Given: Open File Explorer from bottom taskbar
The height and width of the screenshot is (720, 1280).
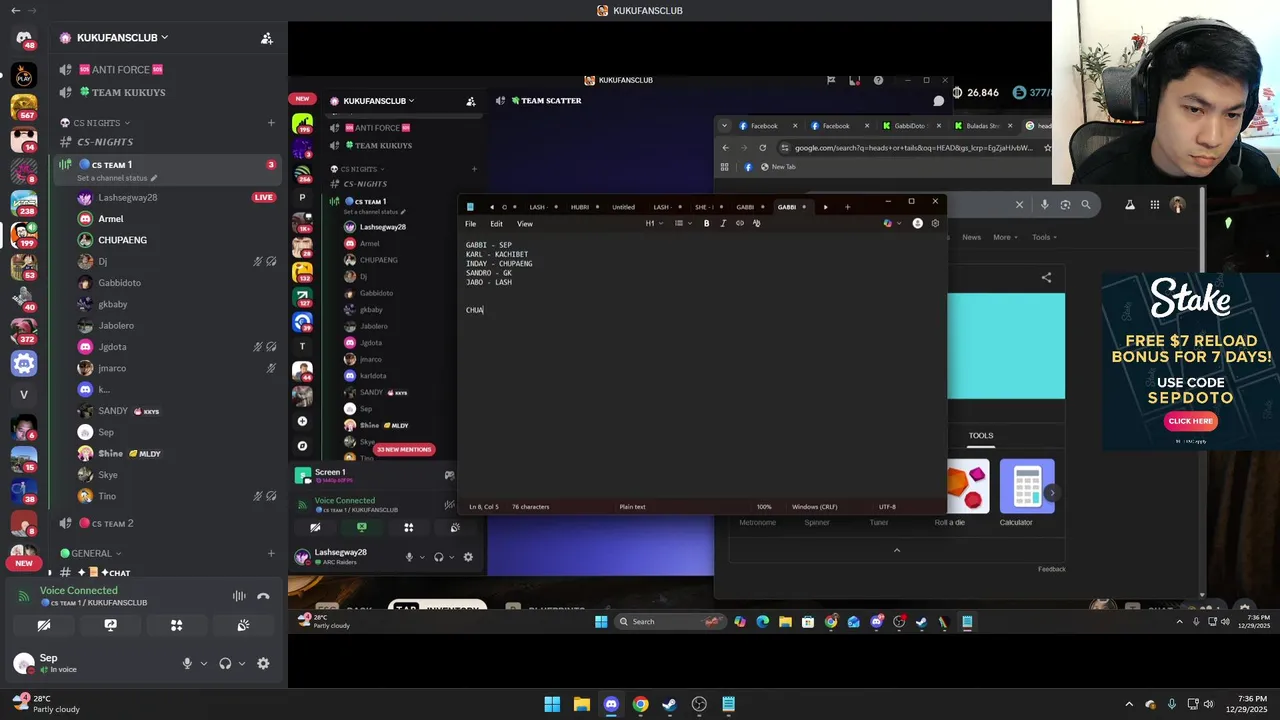Looking at the screenshot, I should (581, 704).
